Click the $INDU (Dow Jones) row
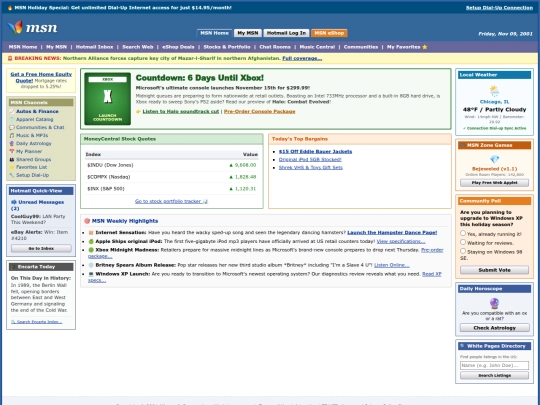The width and height of the screenshot is (540, 405). pos(172,165)
